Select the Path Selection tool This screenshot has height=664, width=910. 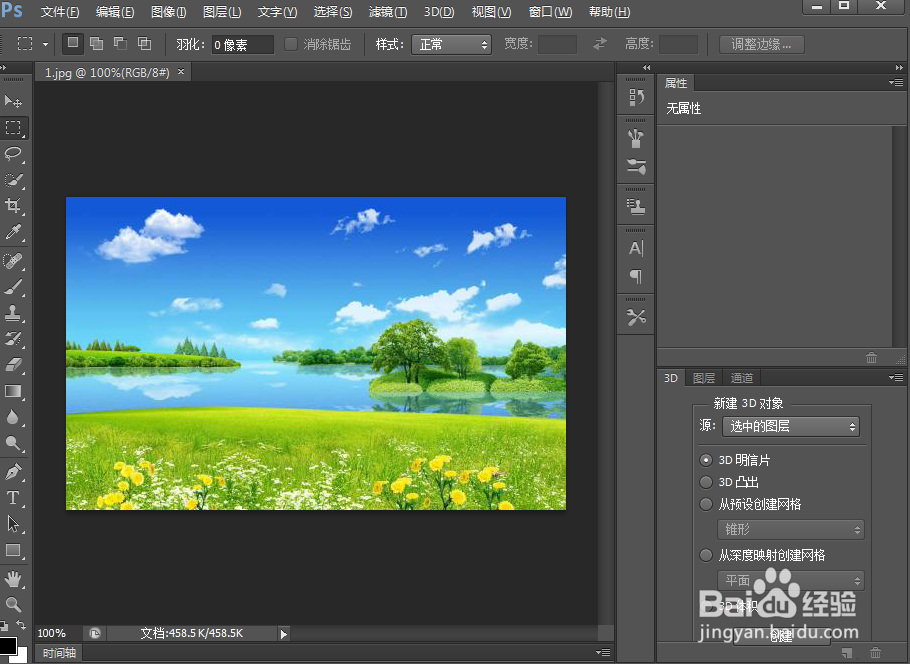(13, 524)
